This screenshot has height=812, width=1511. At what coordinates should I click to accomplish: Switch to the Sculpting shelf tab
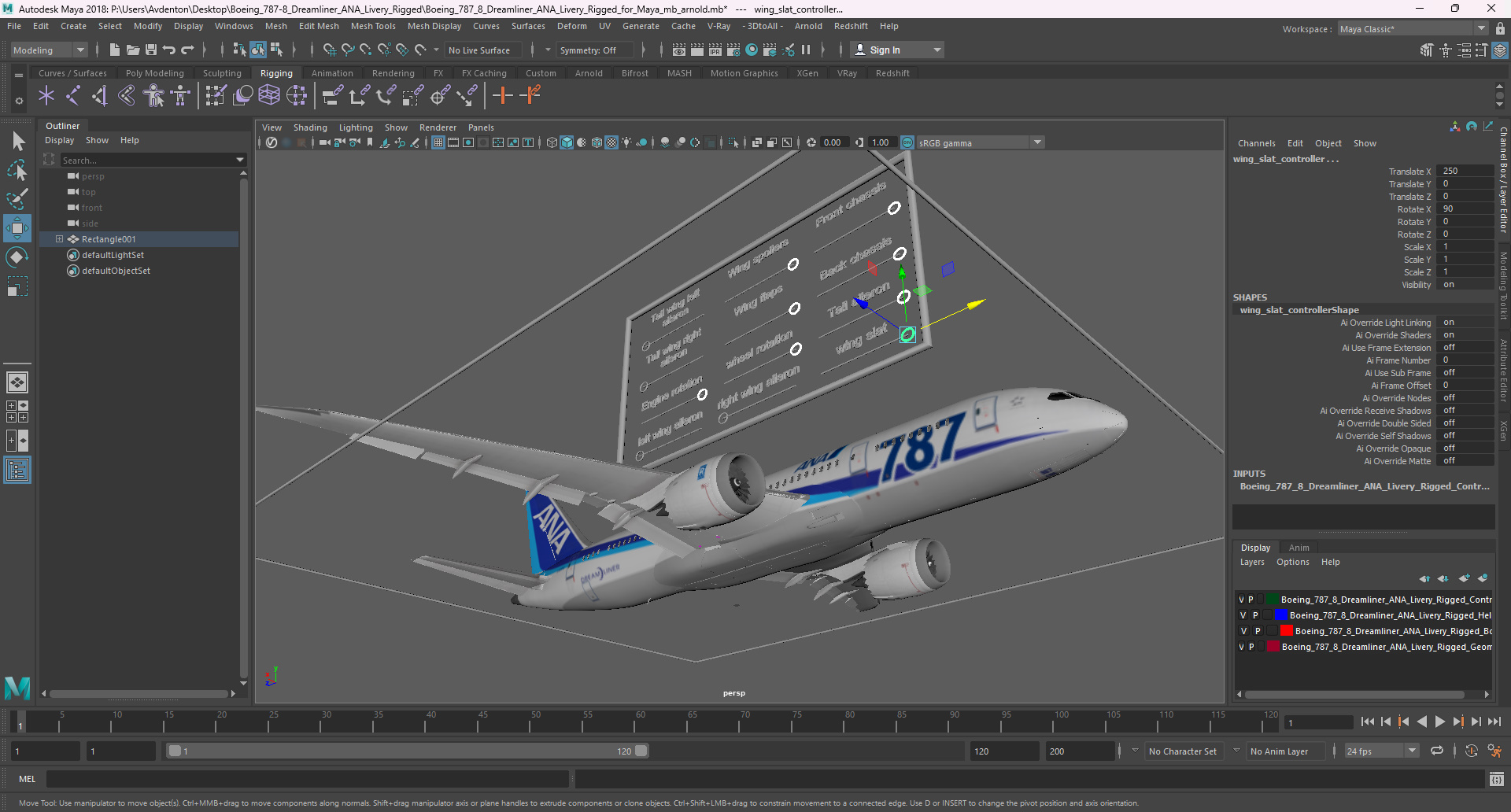point(222,73)
